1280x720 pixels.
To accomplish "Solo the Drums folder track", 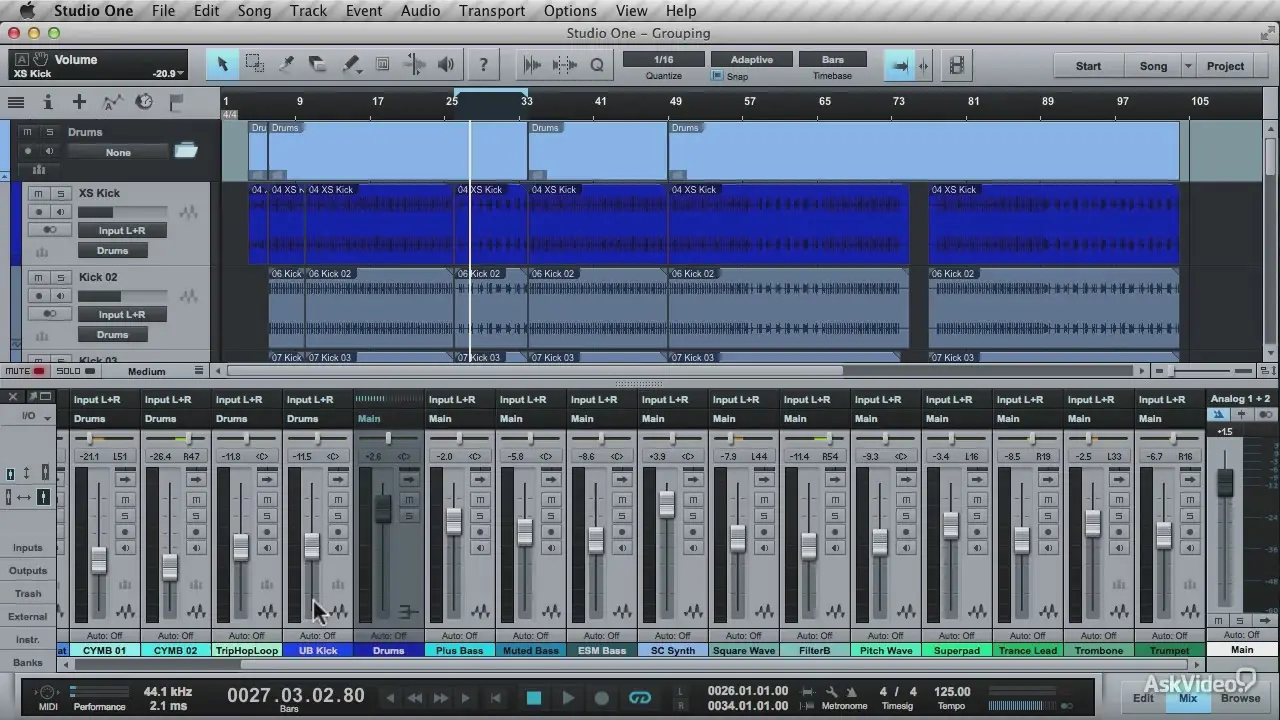I will pyautogui.click(x=48, y=131).
